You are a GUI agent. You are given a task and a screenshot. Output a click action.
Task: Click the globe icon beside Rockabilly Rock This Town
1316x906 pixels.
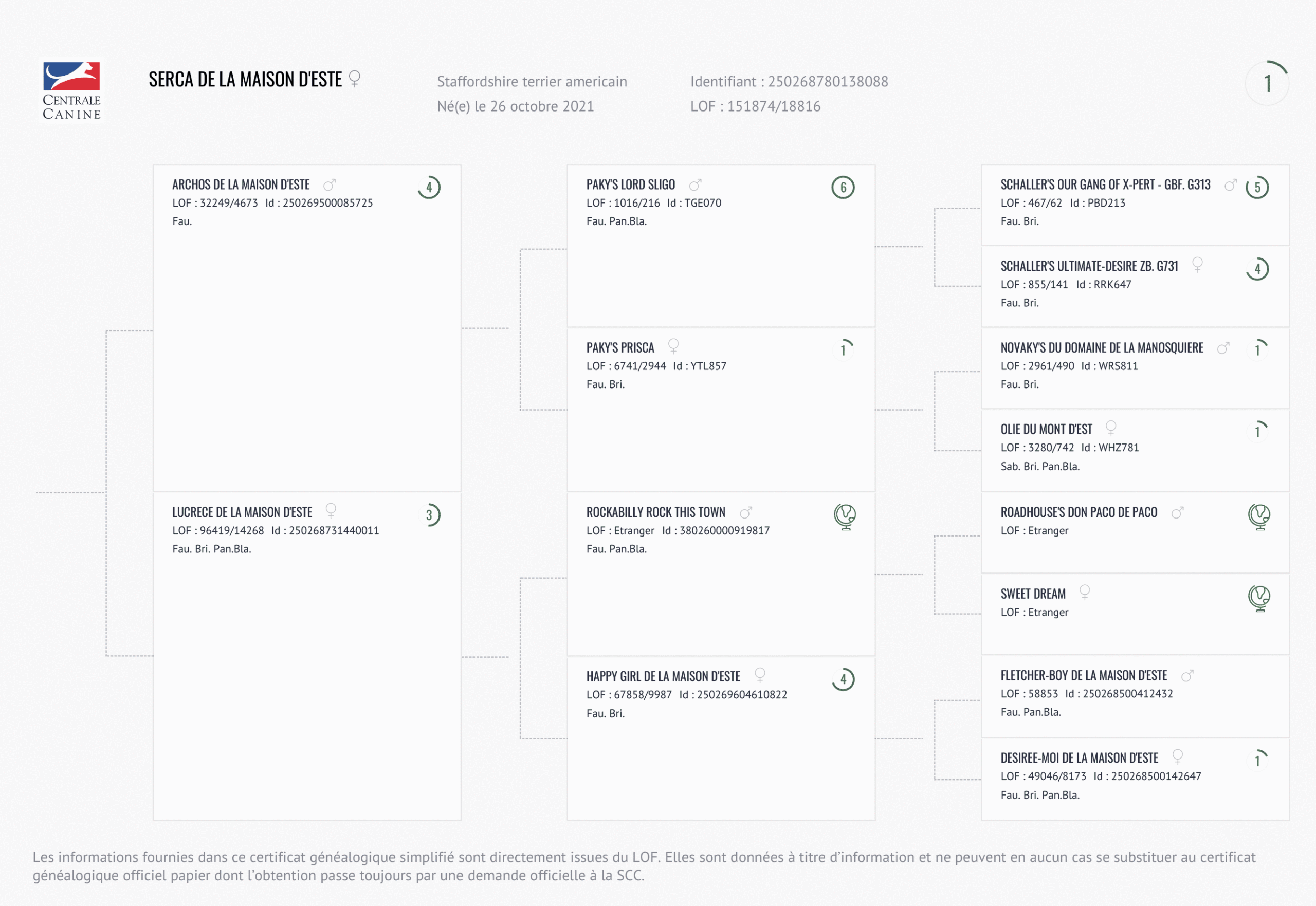(x=845, y=516)
